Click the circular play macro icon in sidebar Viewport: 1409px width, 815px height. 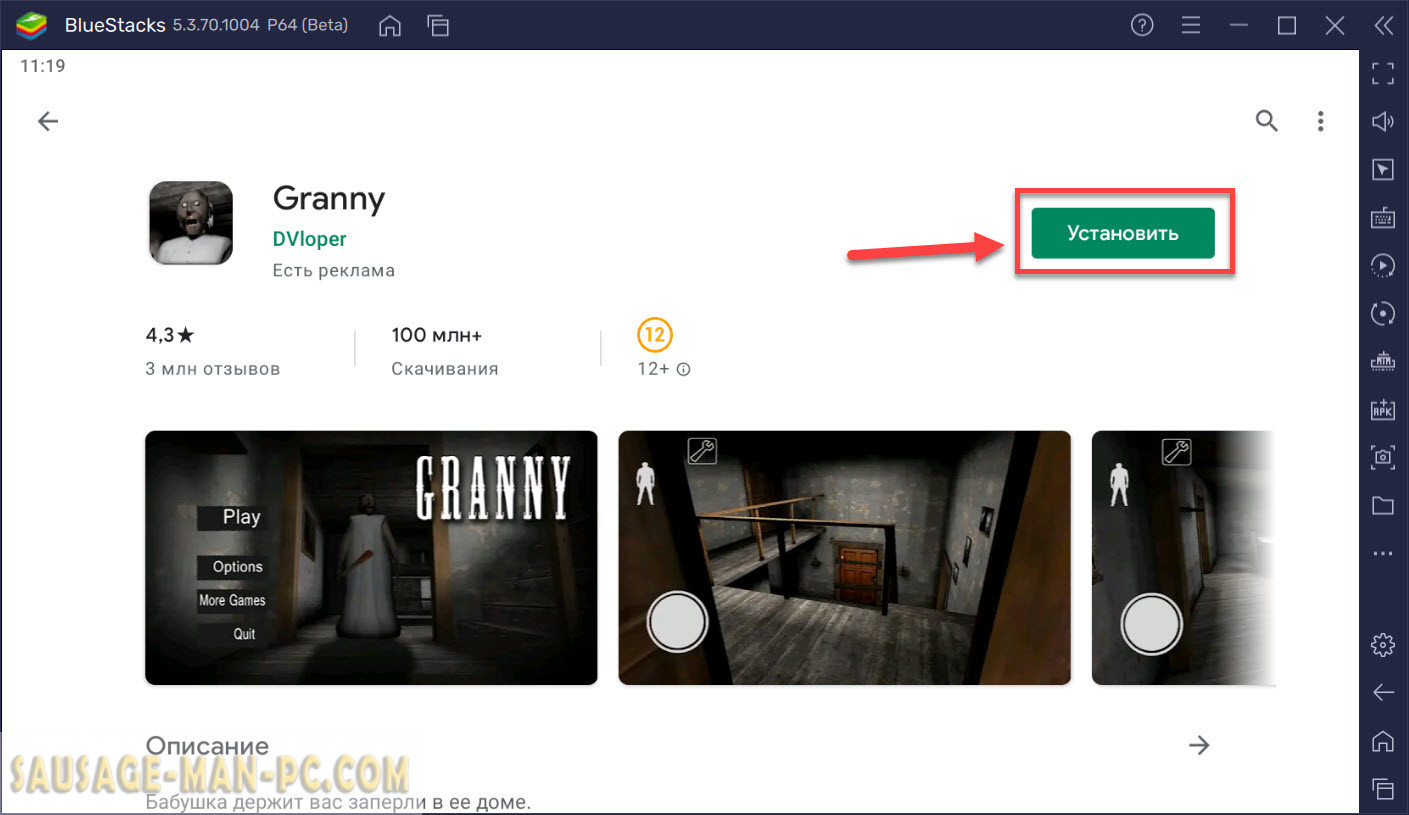pyautogui.click(x=1383, y=265)
